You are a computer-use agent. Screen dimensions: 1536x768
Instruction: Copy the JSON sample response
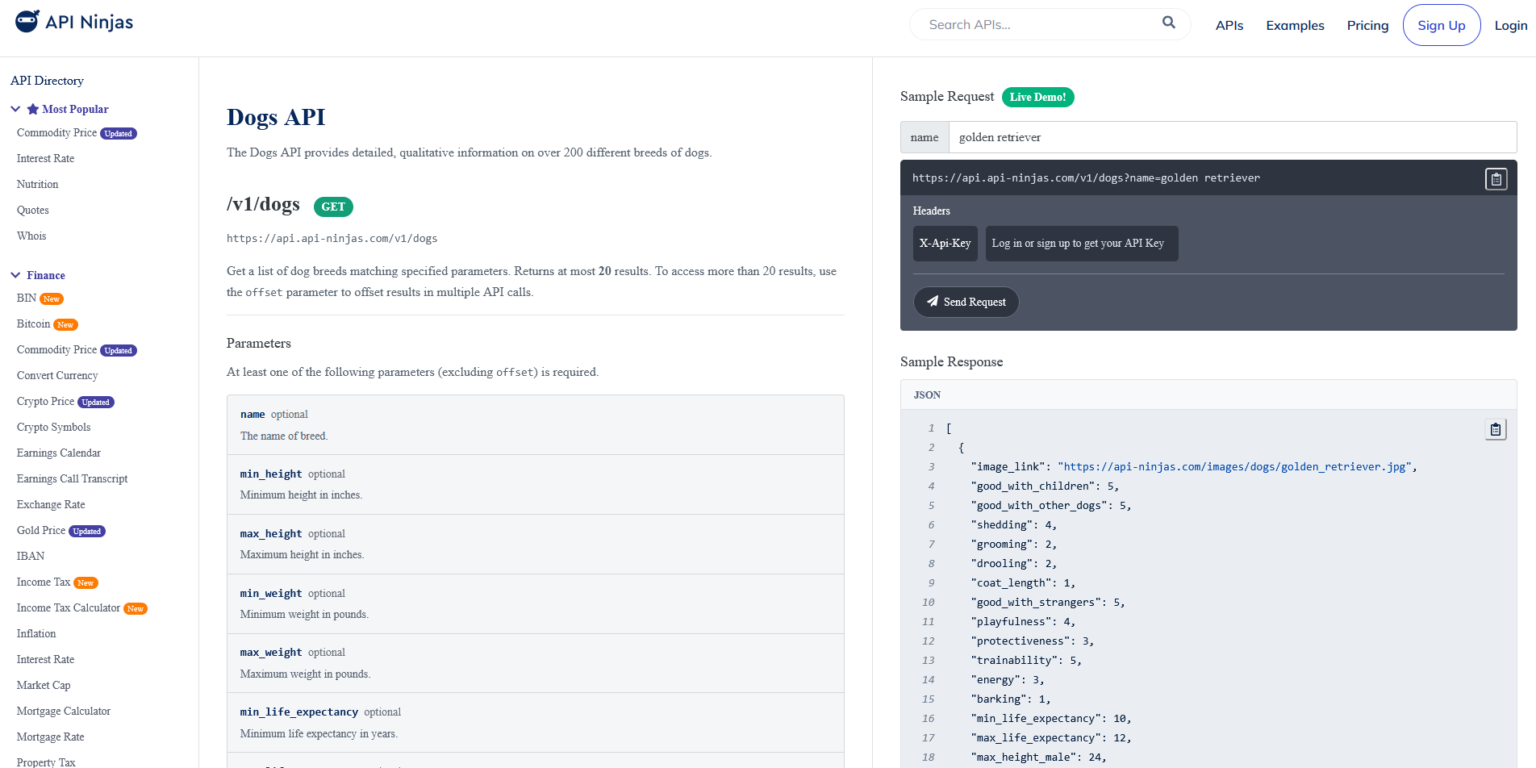coord(1495,429)
